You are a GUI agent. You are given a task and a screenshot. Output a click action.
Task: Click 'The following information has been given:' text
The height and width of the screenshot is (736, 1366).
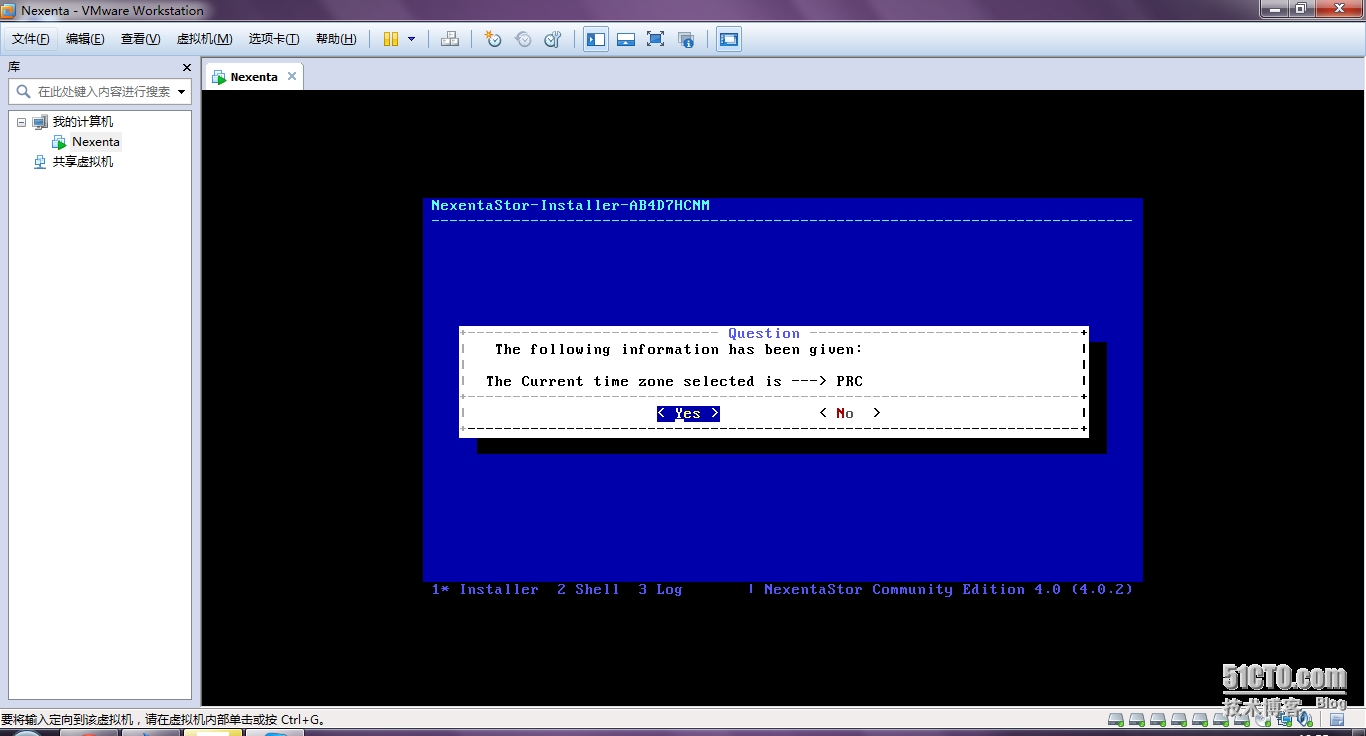(x=678, y=350)
